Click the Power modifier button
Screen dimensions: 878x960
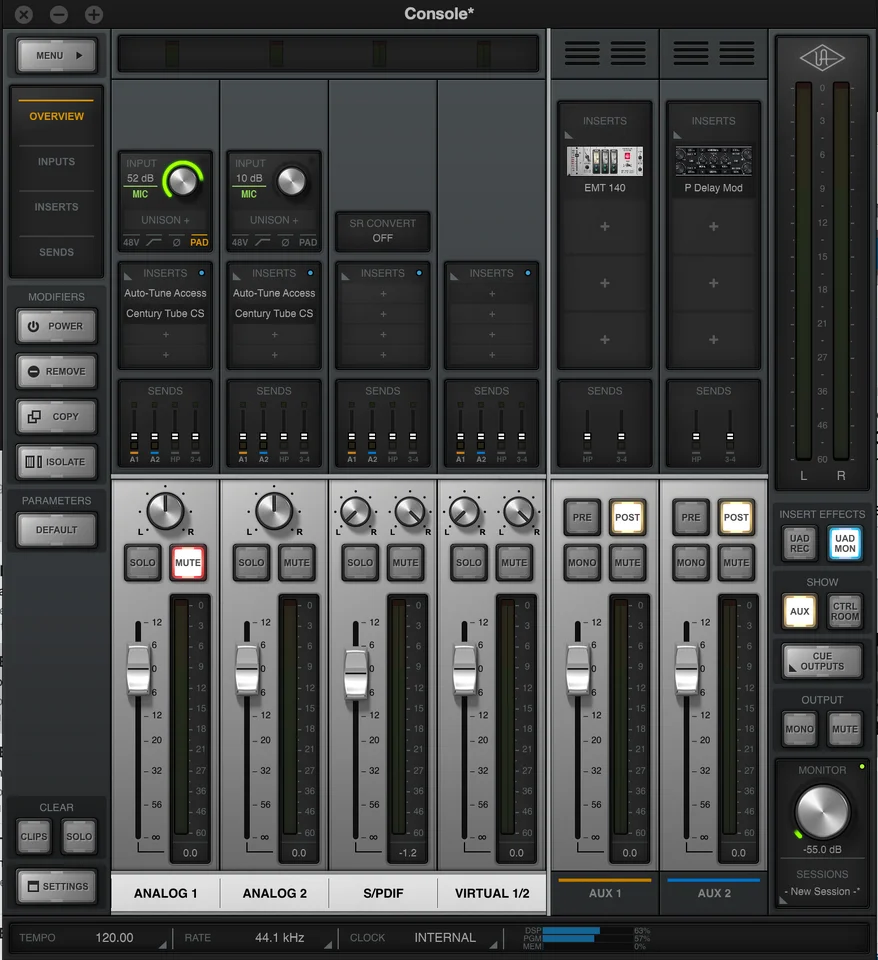[x=57, y=326]
